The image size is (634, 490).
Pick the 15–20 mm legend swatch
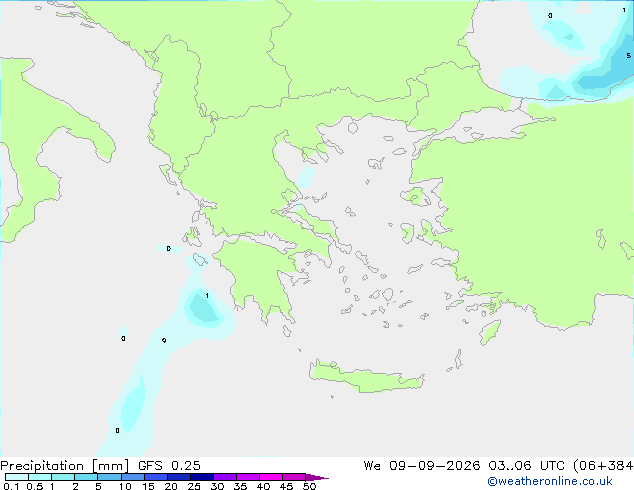[156, 477]
